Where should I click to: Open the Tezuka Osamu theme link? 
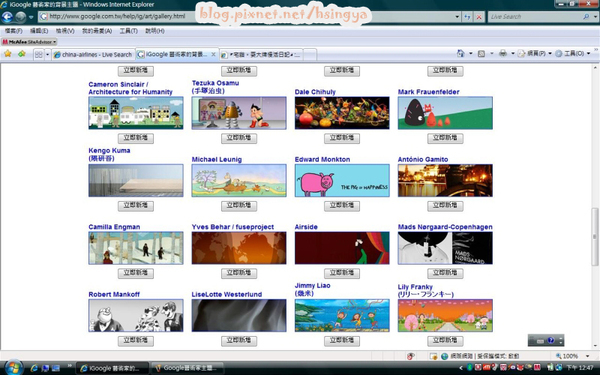point(215,87)
